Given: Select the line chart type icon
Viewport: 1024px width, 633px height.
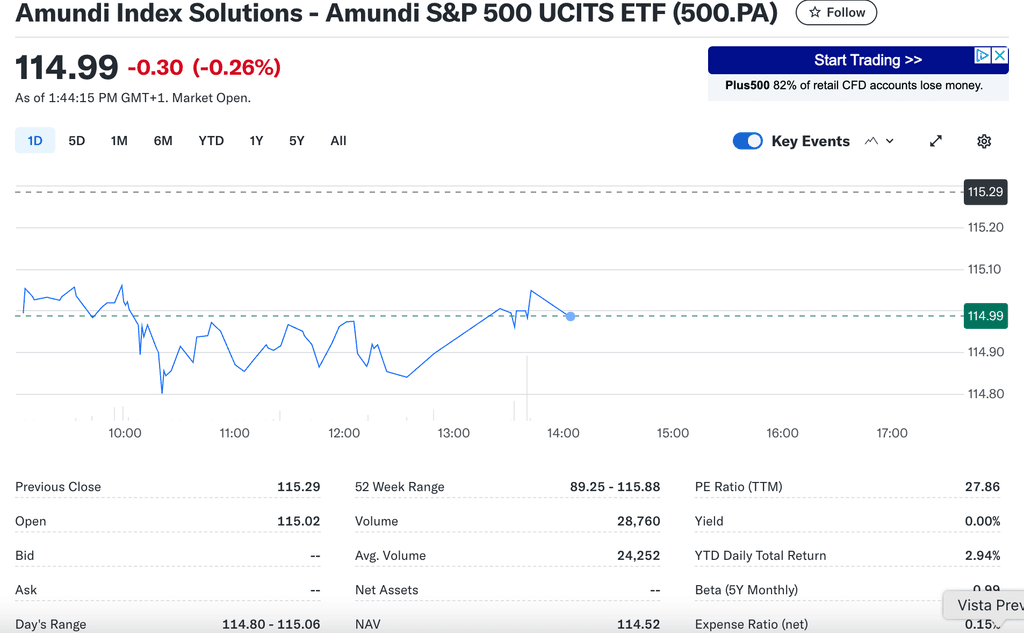Looking at the screenshot, I should [x=872, y=141].
